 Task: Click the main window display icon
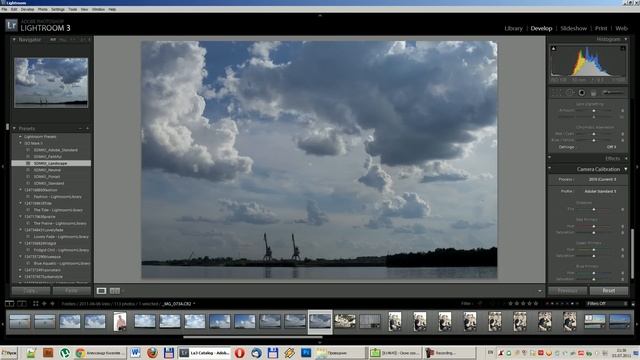point(10,303)
